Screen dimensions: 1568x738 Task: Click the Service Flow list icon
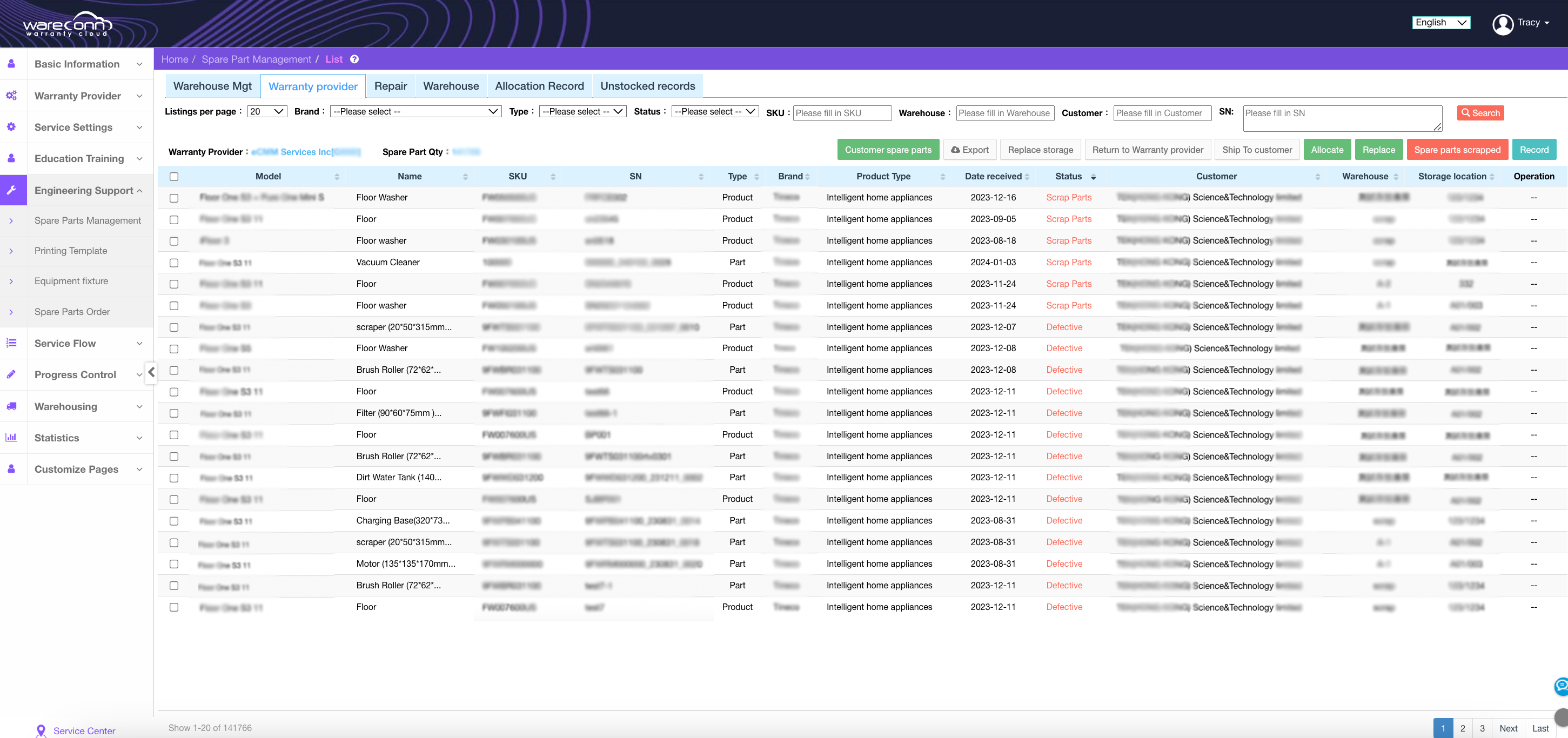point(11,343)
